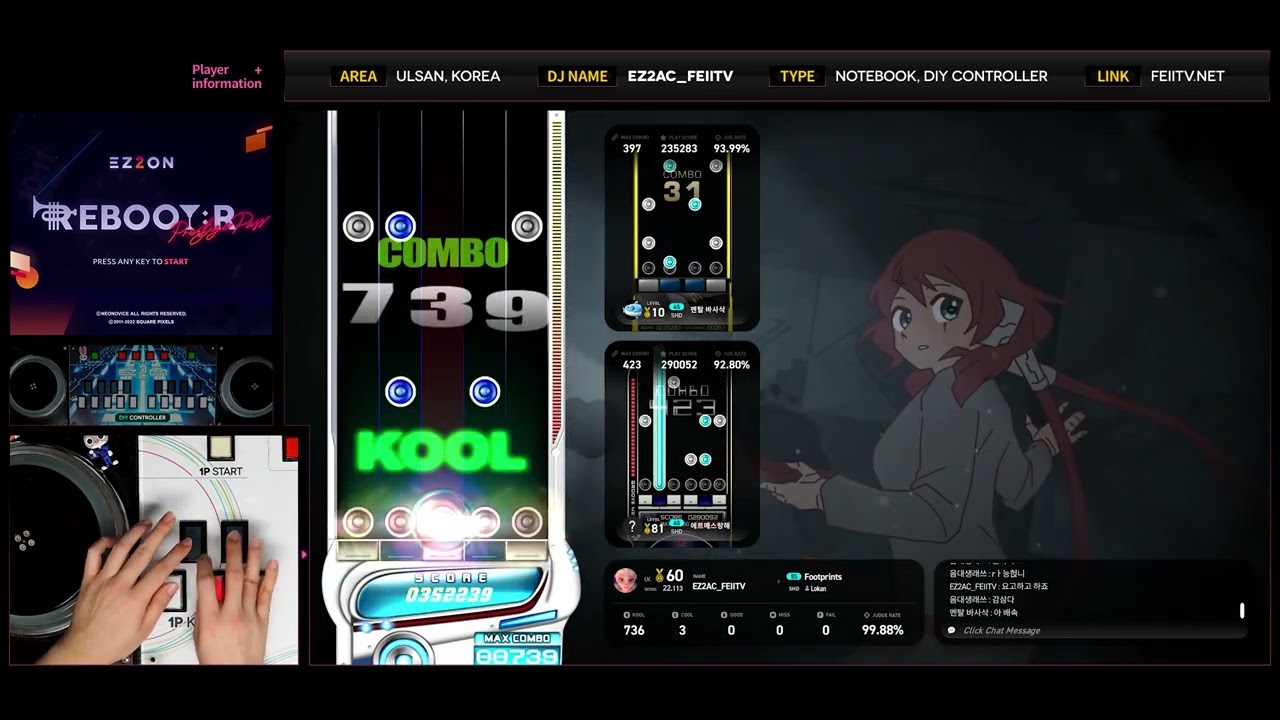
Task: Click the right speaker dial in controller overlay
Action: [247, 385]
